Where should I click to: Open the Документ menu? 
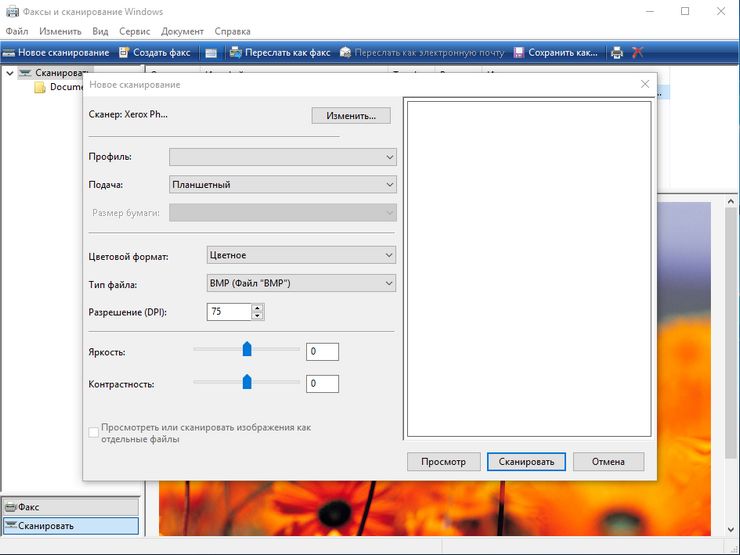pyautogui.click(x=182, y=31)
